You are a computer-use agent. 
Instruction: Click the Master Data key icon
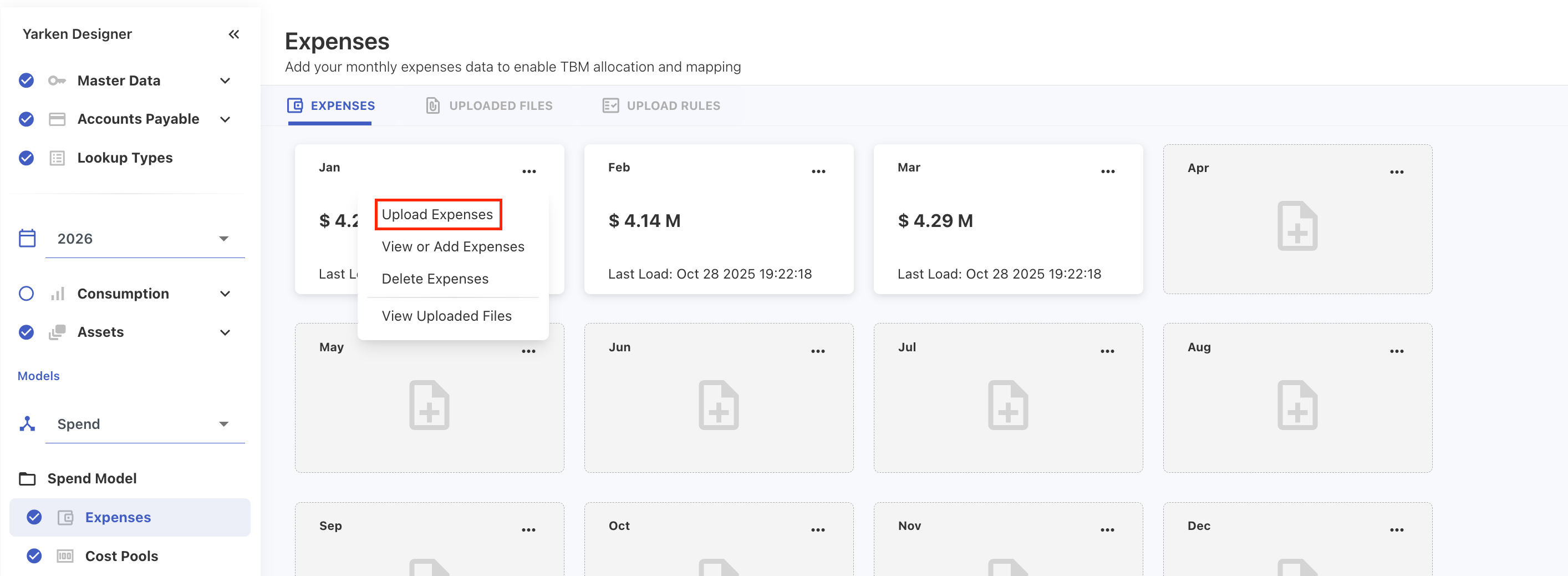(57, 80)
